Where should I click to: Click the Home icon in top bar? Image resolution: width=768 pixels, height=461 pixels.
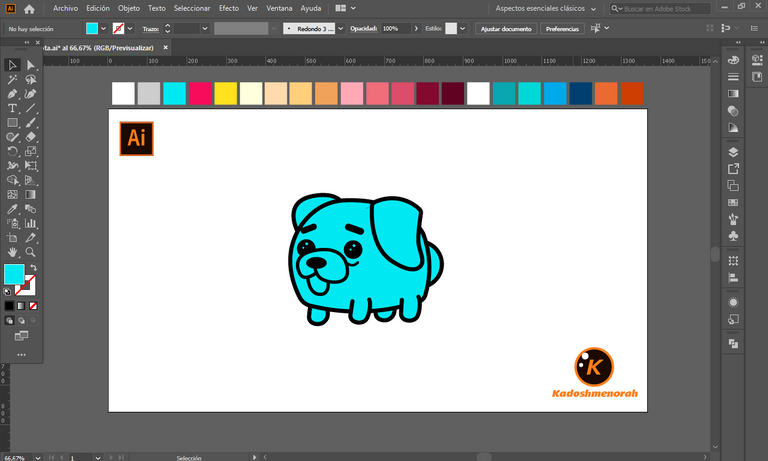[x=29, y=9]
